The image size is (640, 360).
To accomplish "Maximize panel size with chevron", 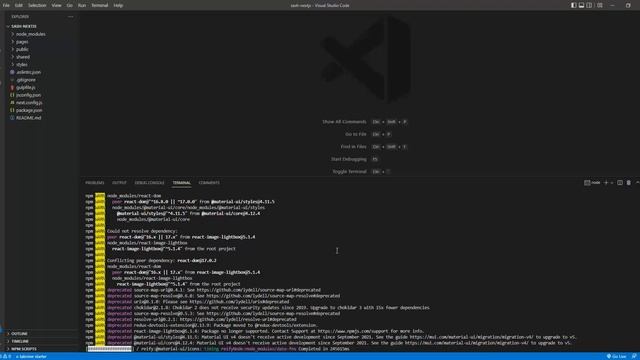I will (637, 183).
